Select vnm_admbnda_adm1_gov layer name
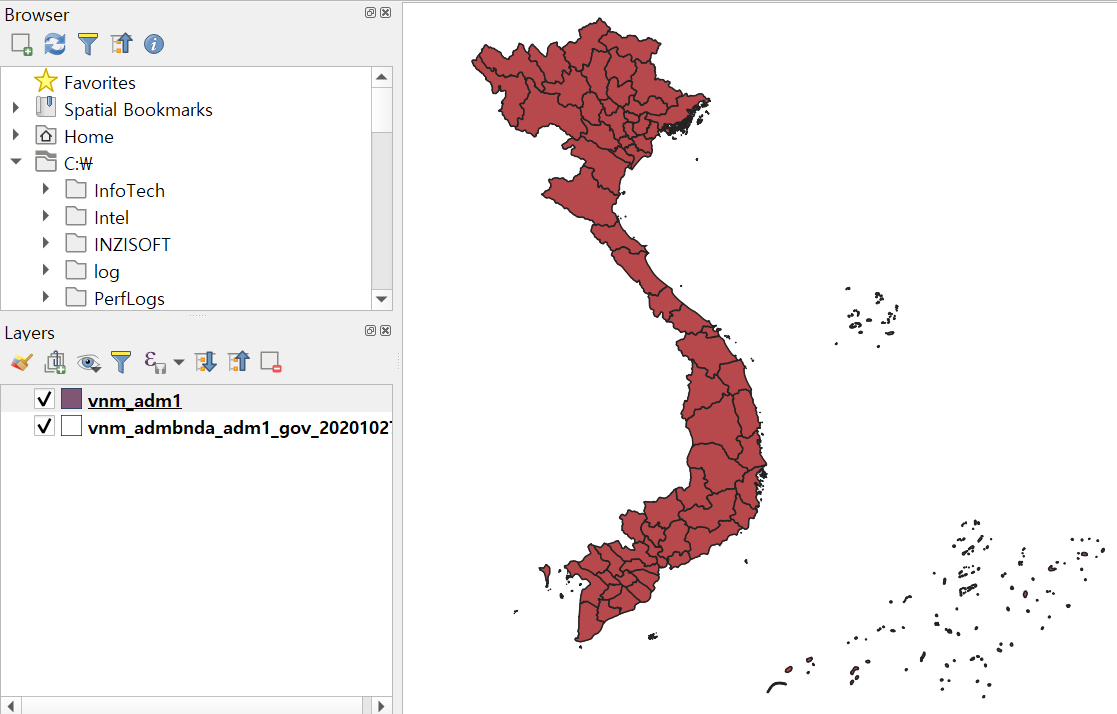Viewport: 1117px width, 714px height. [239, 428]
